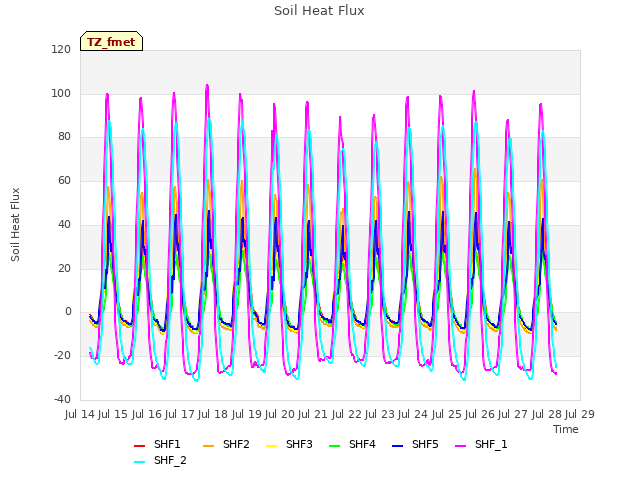Toggle the SHF5 legend entry
Image resolution: width=640 pixels, height=480 pixels.
[415, 444]
